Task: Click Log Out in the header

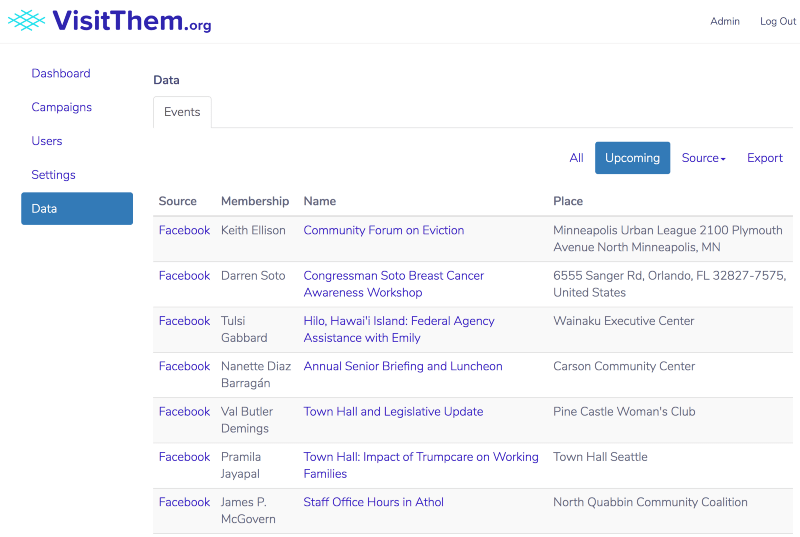Action: (777, 22)
